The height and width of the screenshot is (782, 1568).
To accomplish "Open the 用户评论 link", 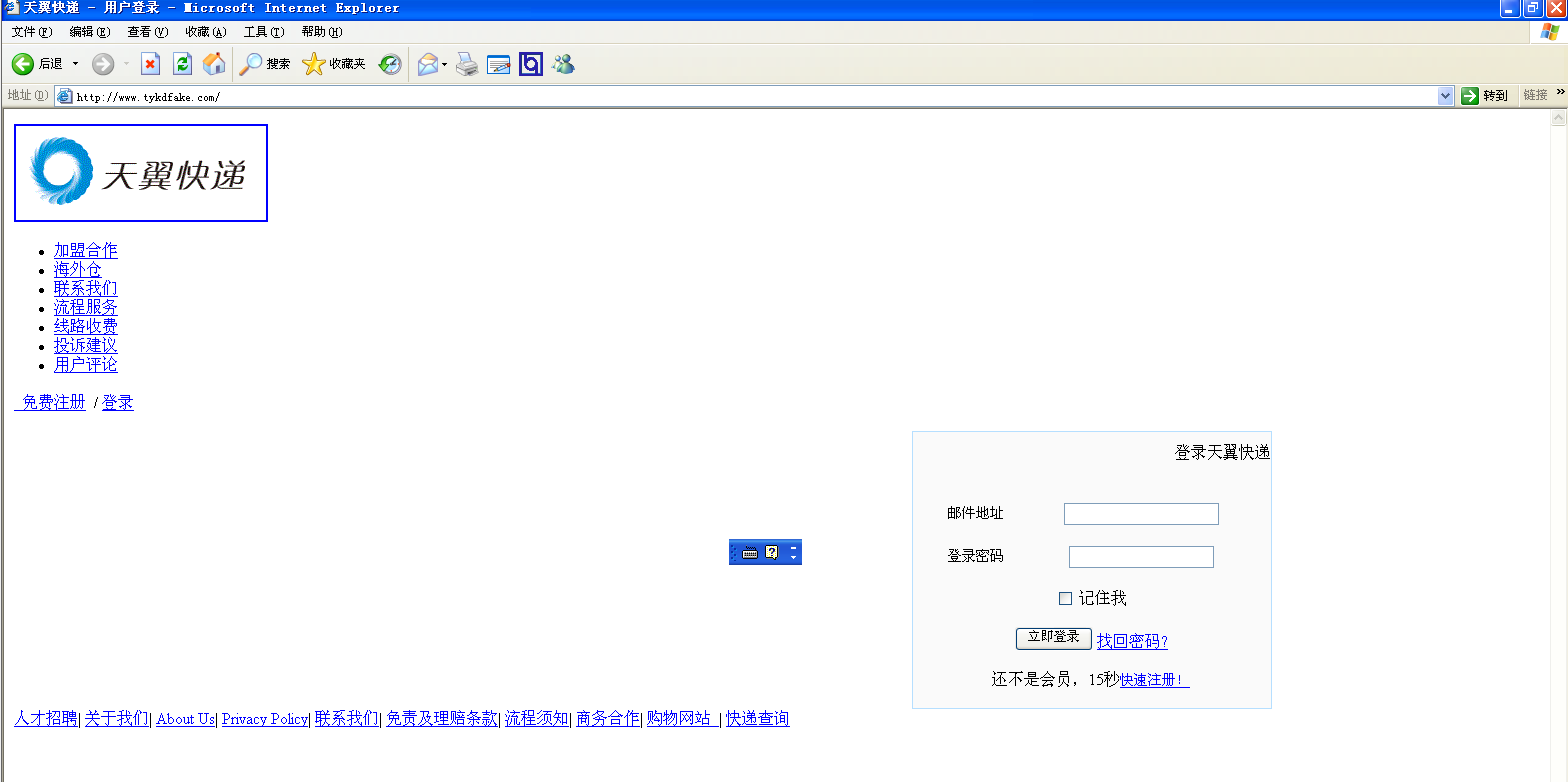I will pyautogui.click(x=86, y=365).
